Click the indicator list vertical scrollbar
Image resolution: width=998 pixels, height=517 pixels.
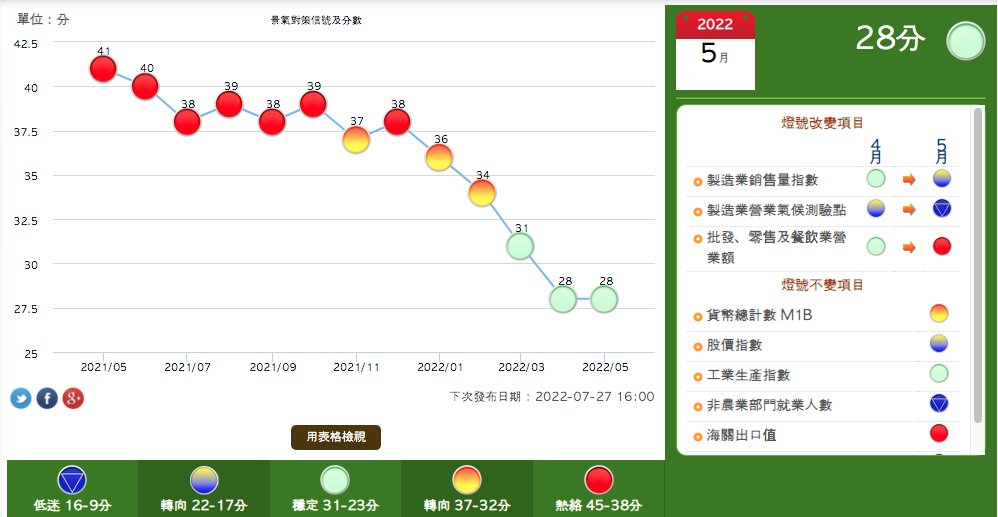[x=978, y=266]
